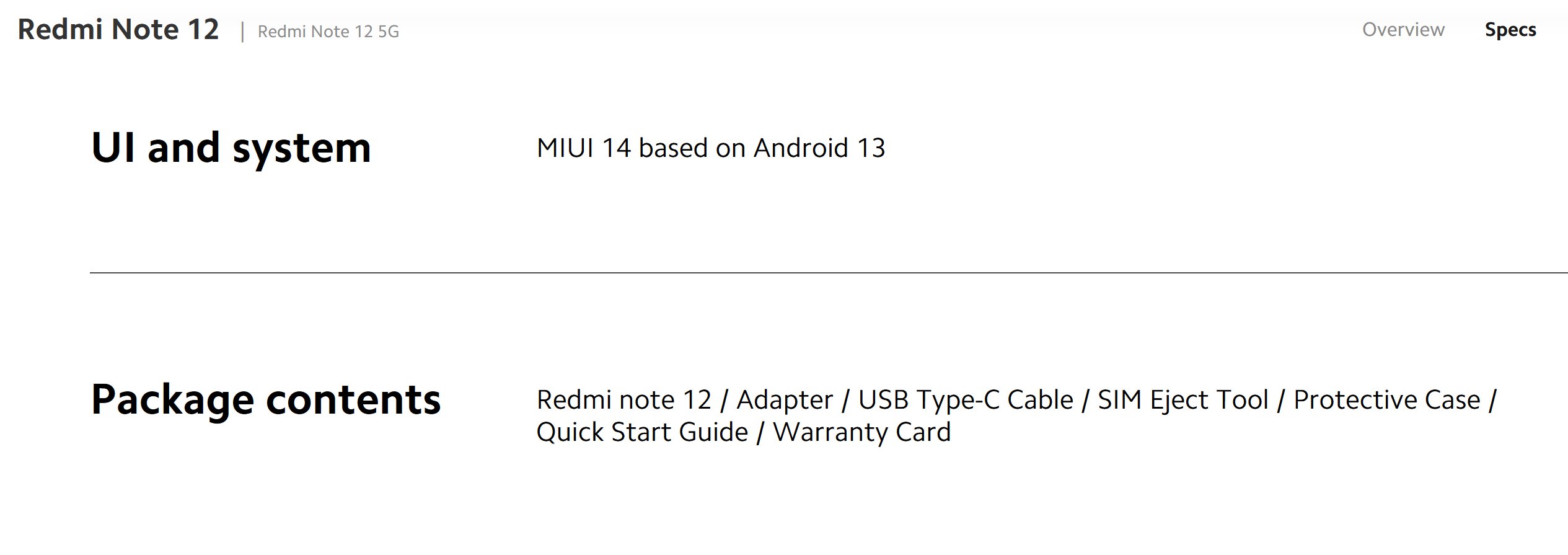This screenshot has height=555, width=1568.
Task: Click the Android 13 text
Action: point(819,148)
